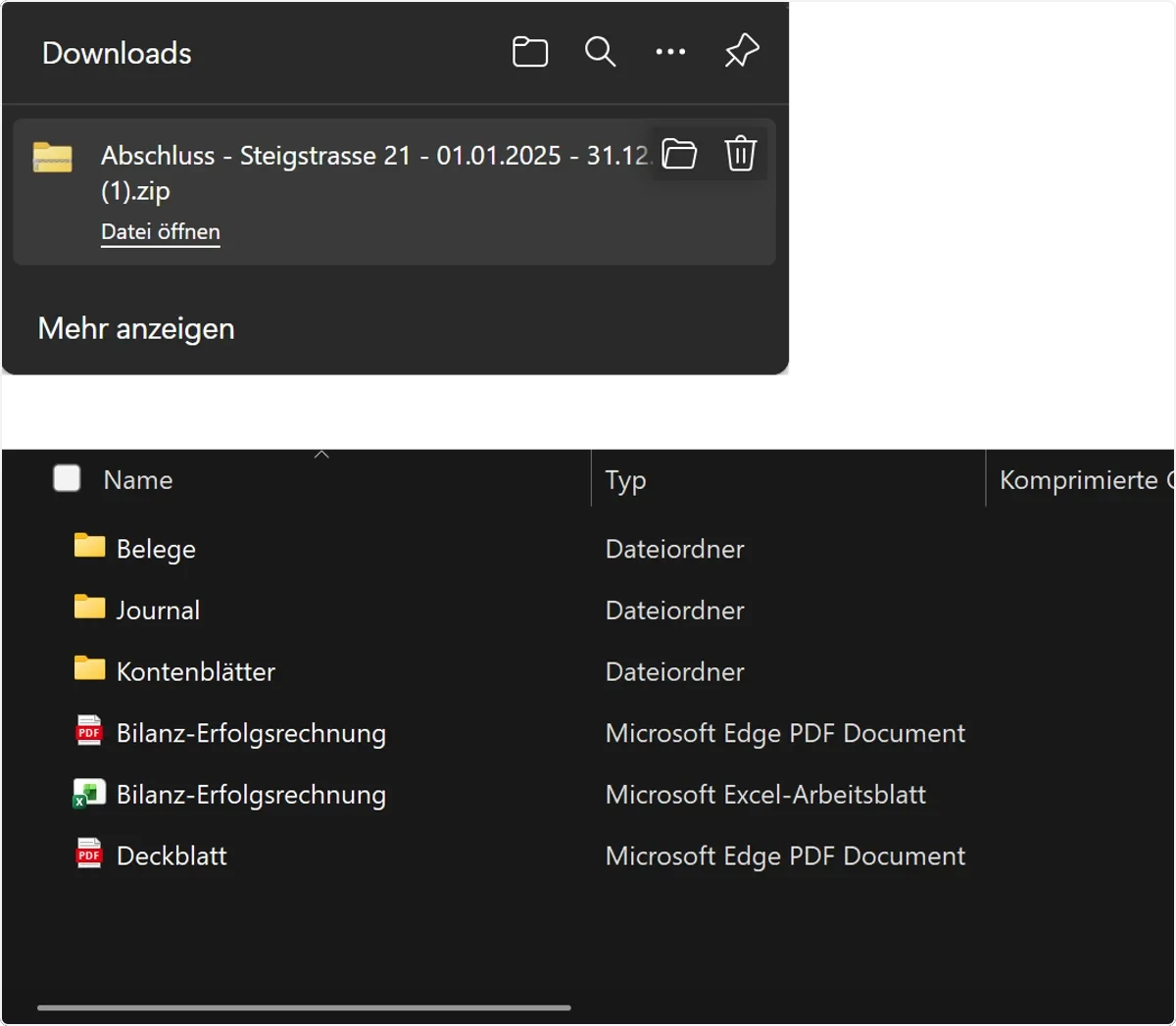Viewport: 1176px width, 1026px height.
Task: Click the Excel icon of Bilanz-Erfolgsrechnung
Action: [89, 793]
